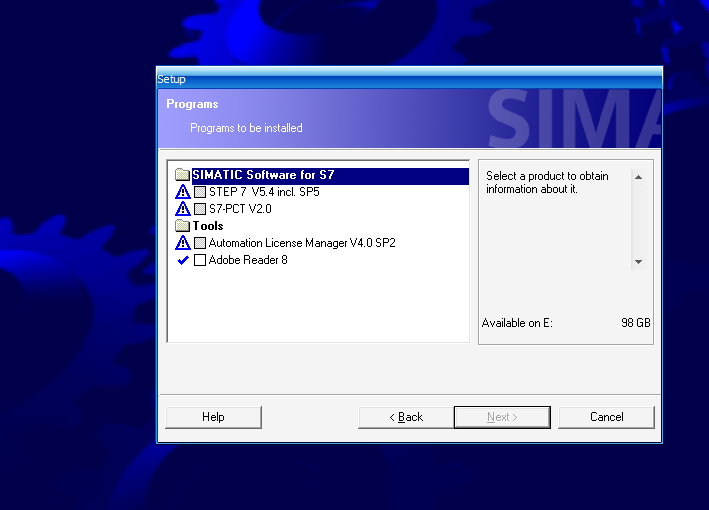The image size is (709, 510).
Task: Click the warning triangle next to S7-PCT
Action: click(x=183, y=209)
